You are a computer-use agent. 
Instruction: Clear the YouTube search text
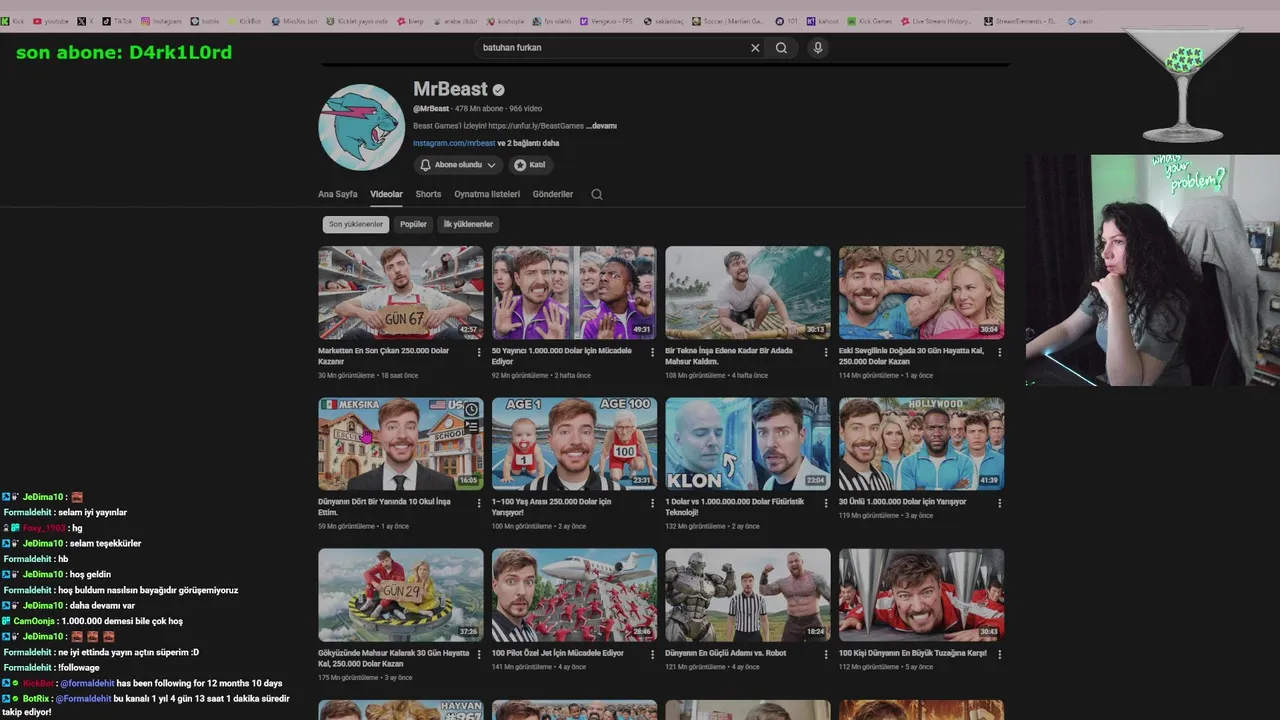click(755, 47)
